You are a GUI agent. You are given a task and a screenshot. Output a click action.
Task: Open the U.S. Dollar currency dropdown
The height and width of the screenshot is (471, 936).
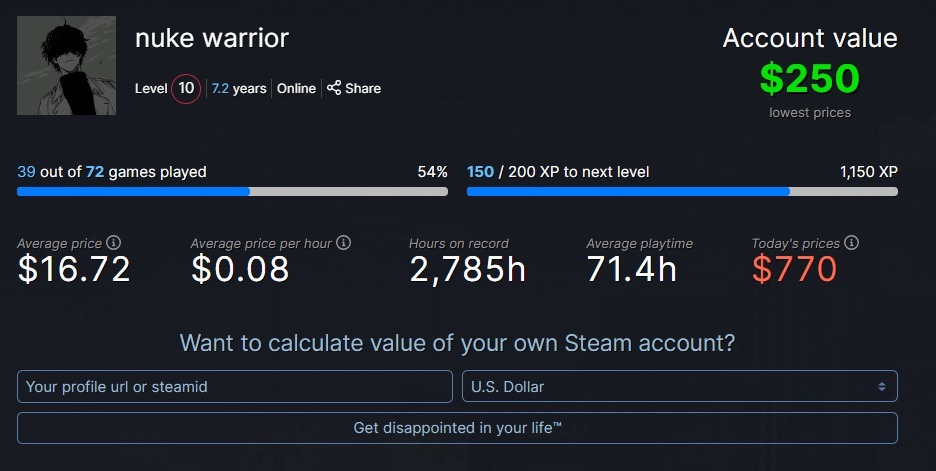[679, 386]
